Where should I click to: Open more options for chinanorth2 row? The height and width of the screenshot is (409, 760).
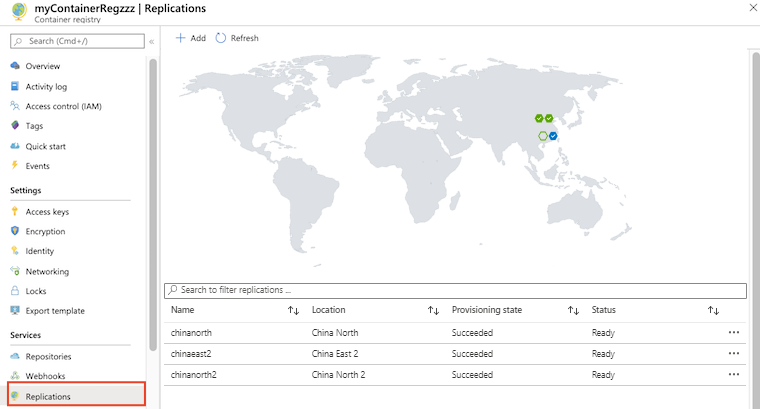click(734, 374)
